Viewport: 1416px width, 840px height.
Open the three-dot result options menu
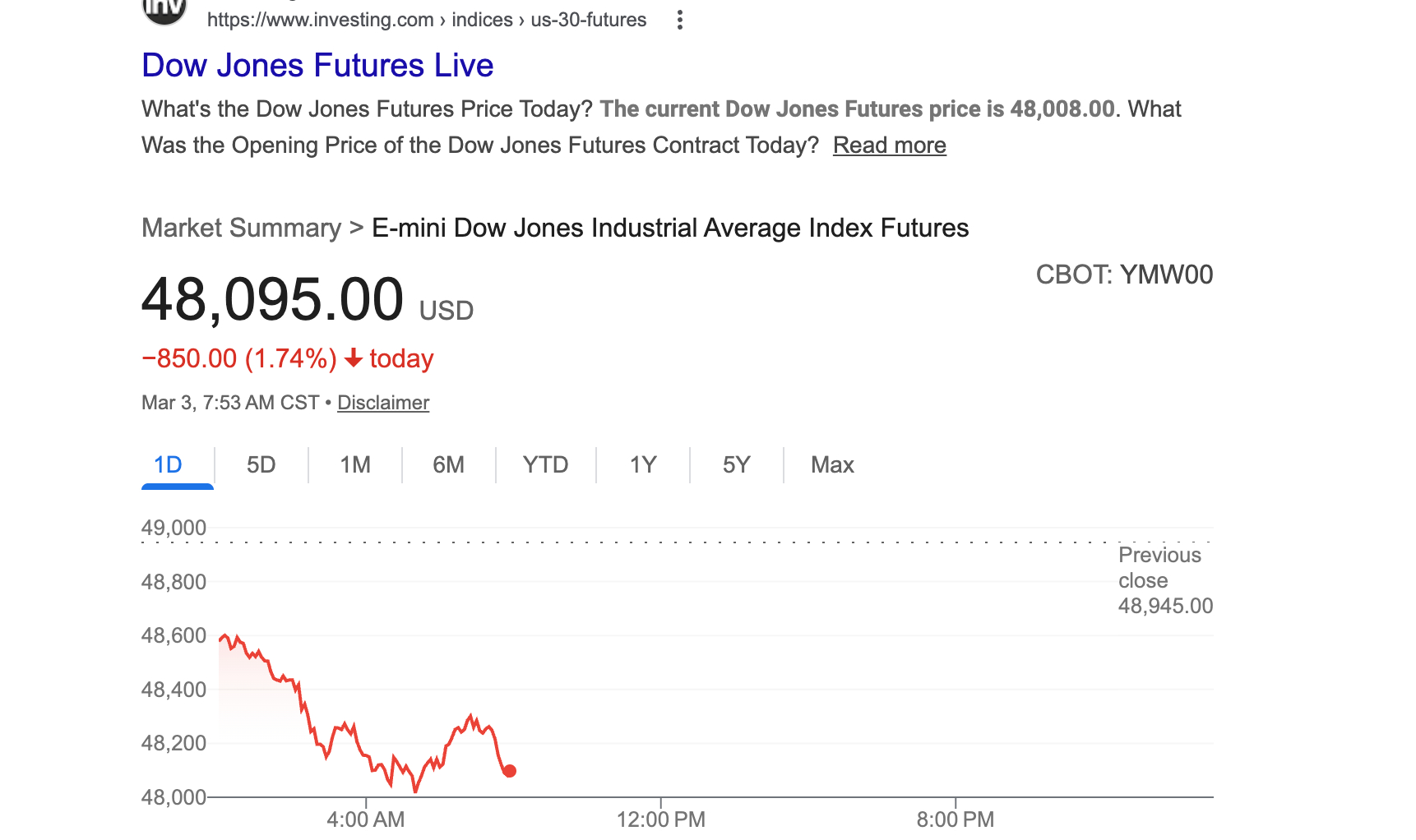click(x=679, y=20)
